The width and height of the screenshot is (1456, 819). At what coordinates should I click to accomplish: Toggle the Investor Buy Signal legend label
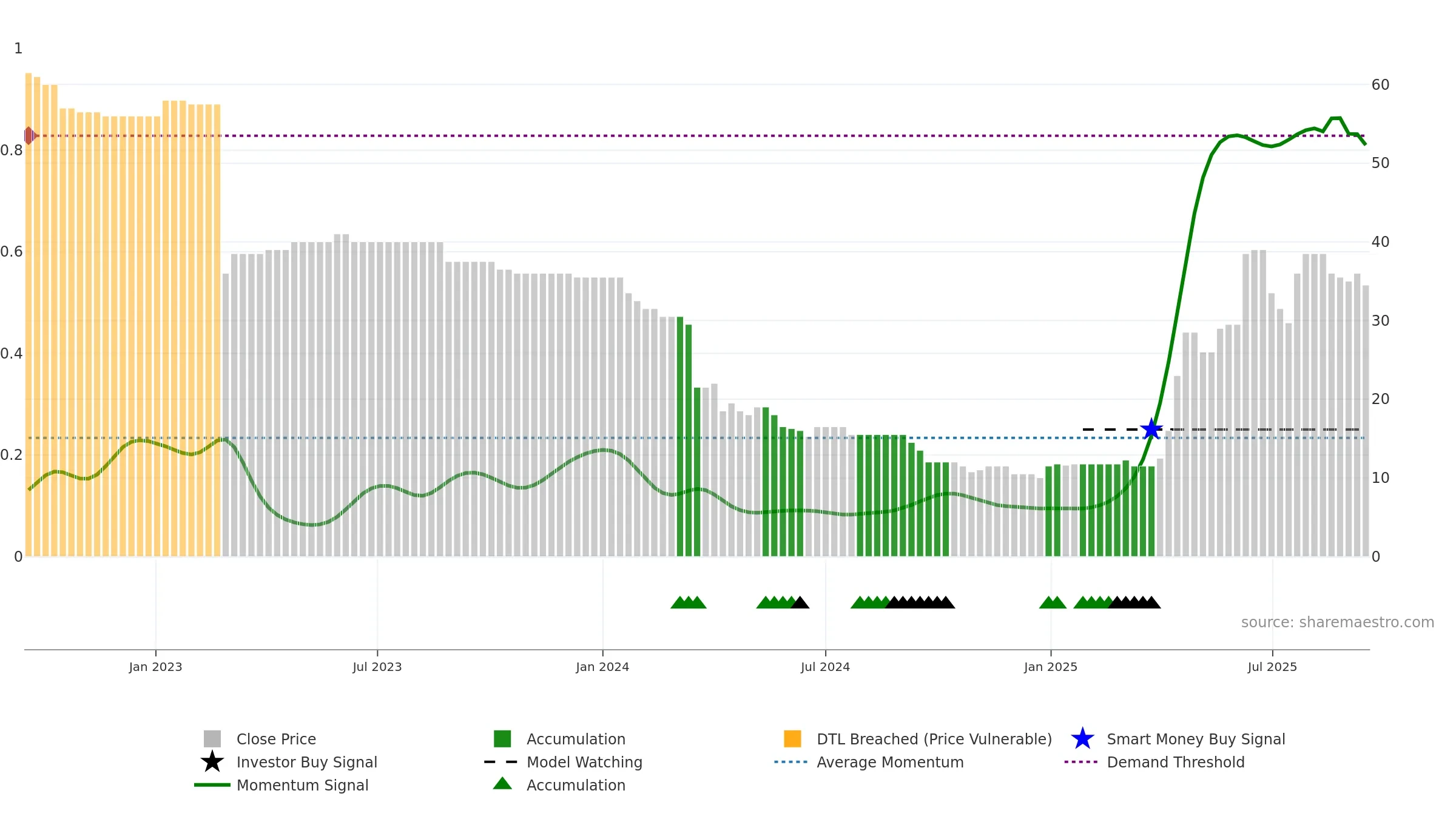pyautogui.click(x=307, y=762)
